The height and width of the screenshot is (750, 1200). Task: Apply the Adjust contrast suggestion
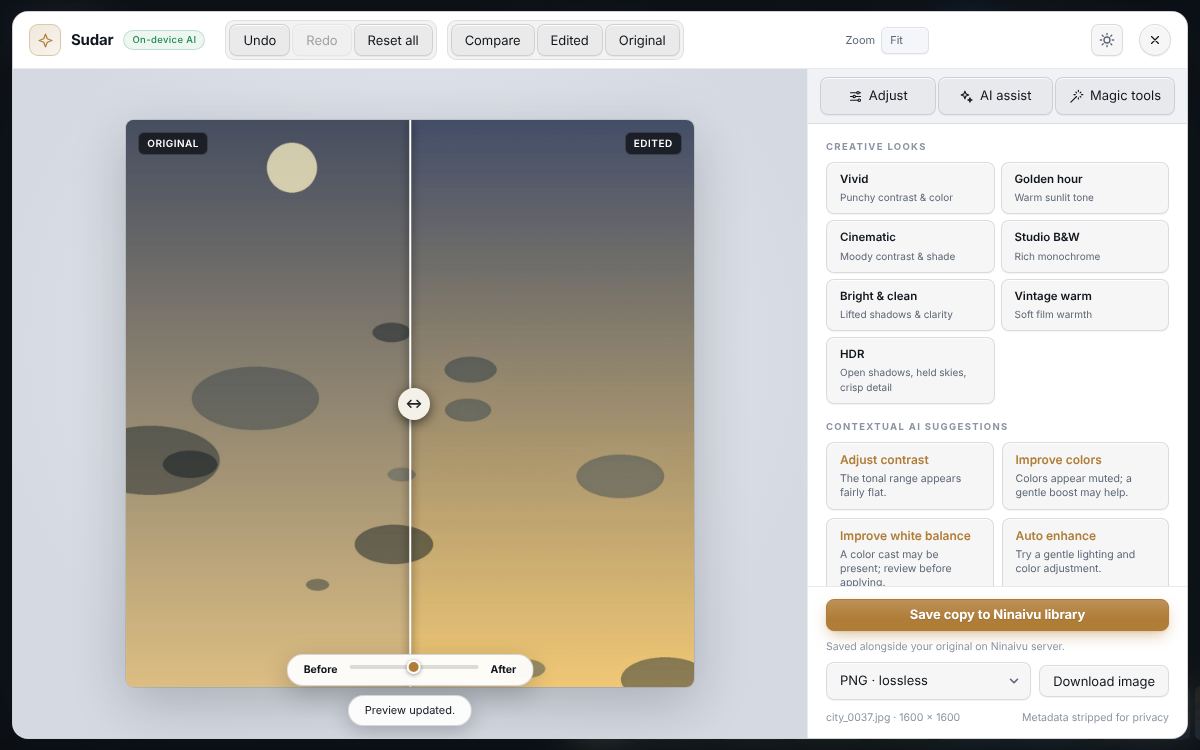point(910,476)
